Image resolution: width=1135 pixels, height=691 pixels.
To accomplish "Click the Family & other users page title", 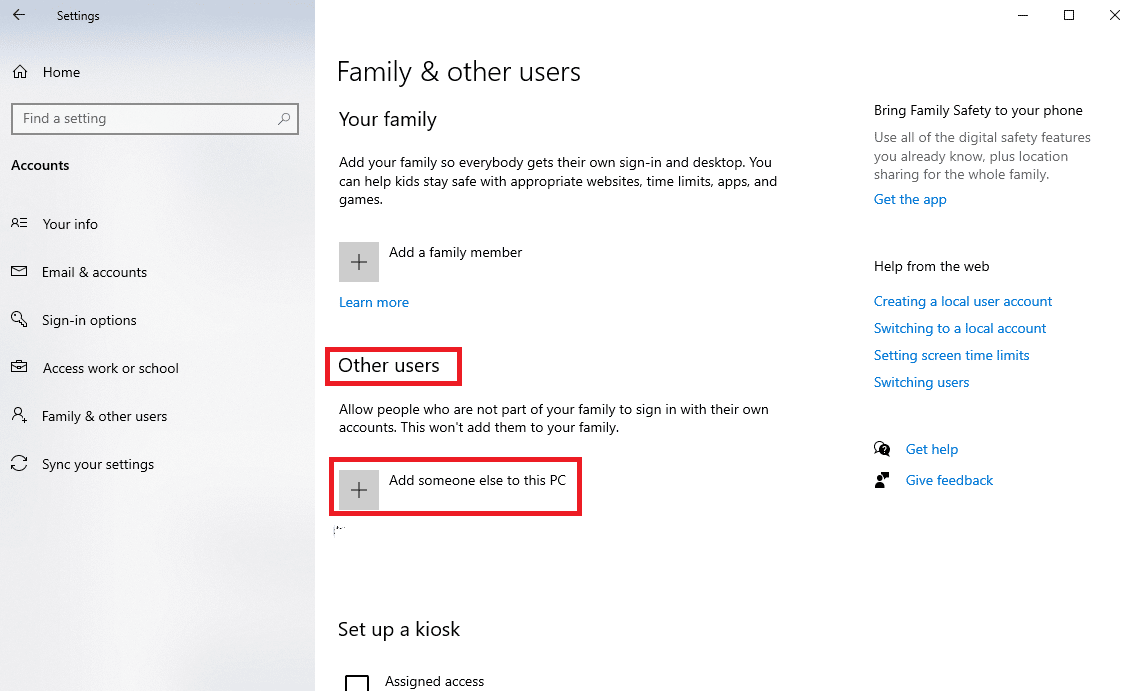I will (459, 72).
